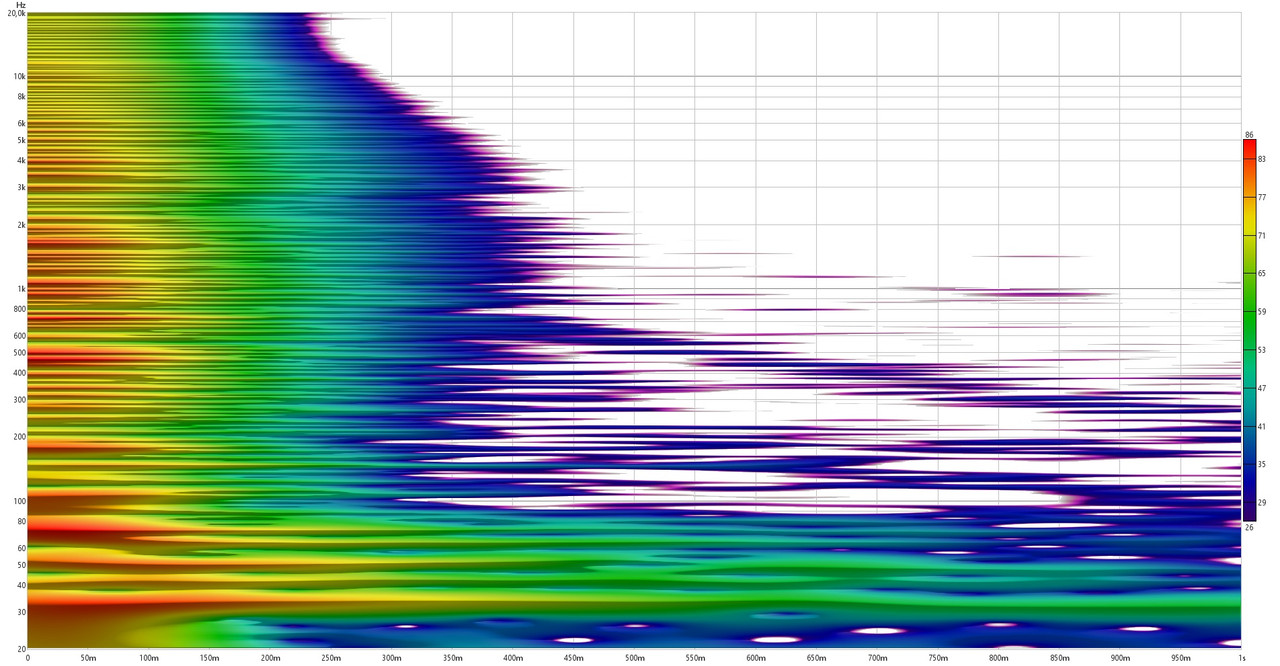The width and height of the screenshot is (1280, 666).
Task: Click the 250m time axis label
Action: tap(331, 659)
